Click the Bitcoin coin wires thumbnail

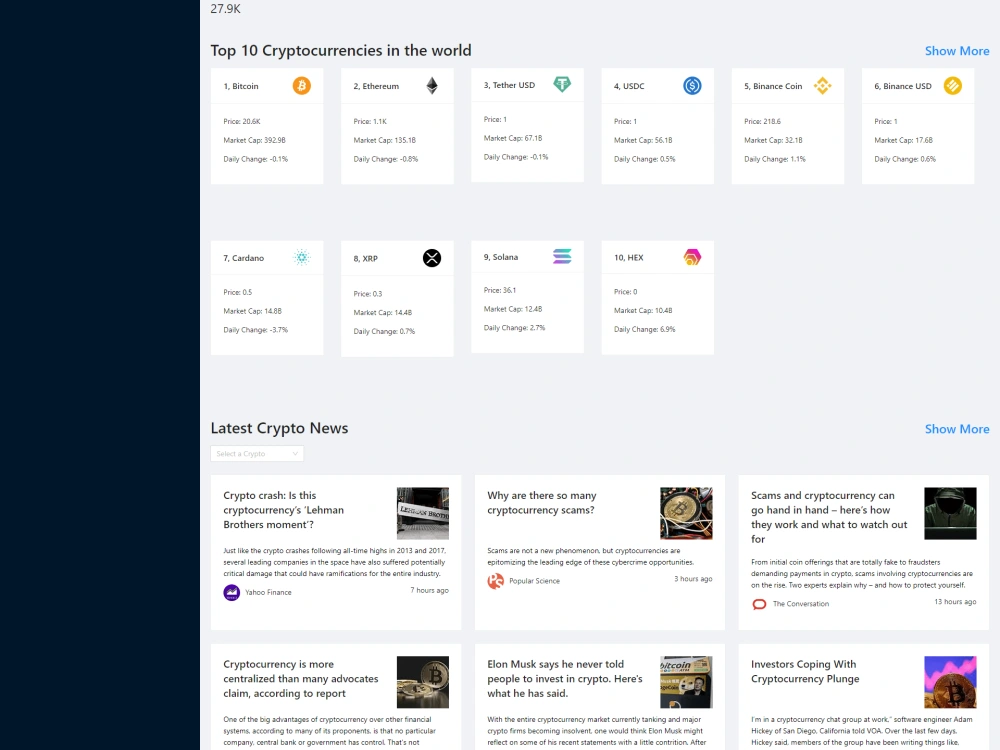click(686, 513)
